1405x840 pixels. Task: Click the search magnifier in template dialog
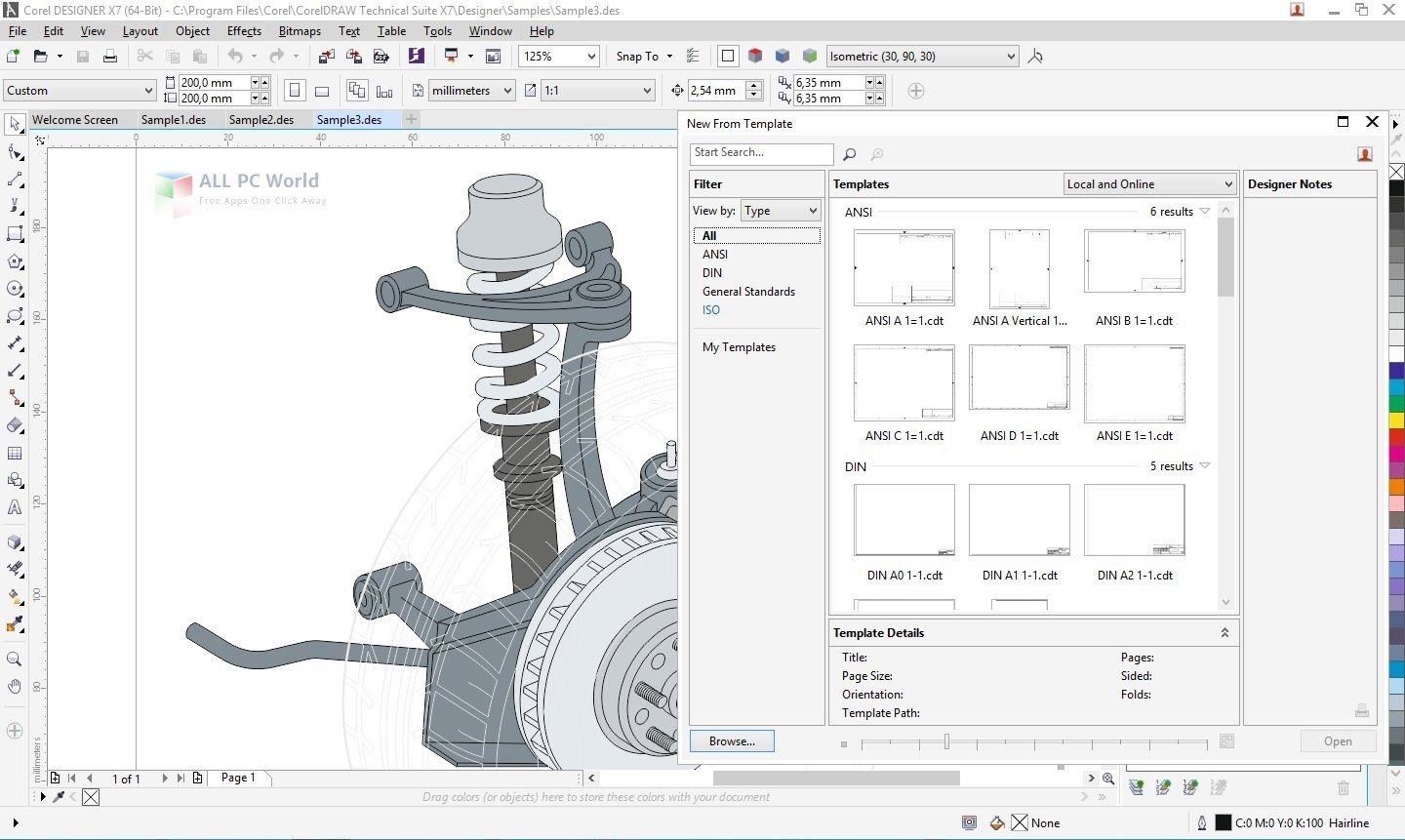[849, 154]
